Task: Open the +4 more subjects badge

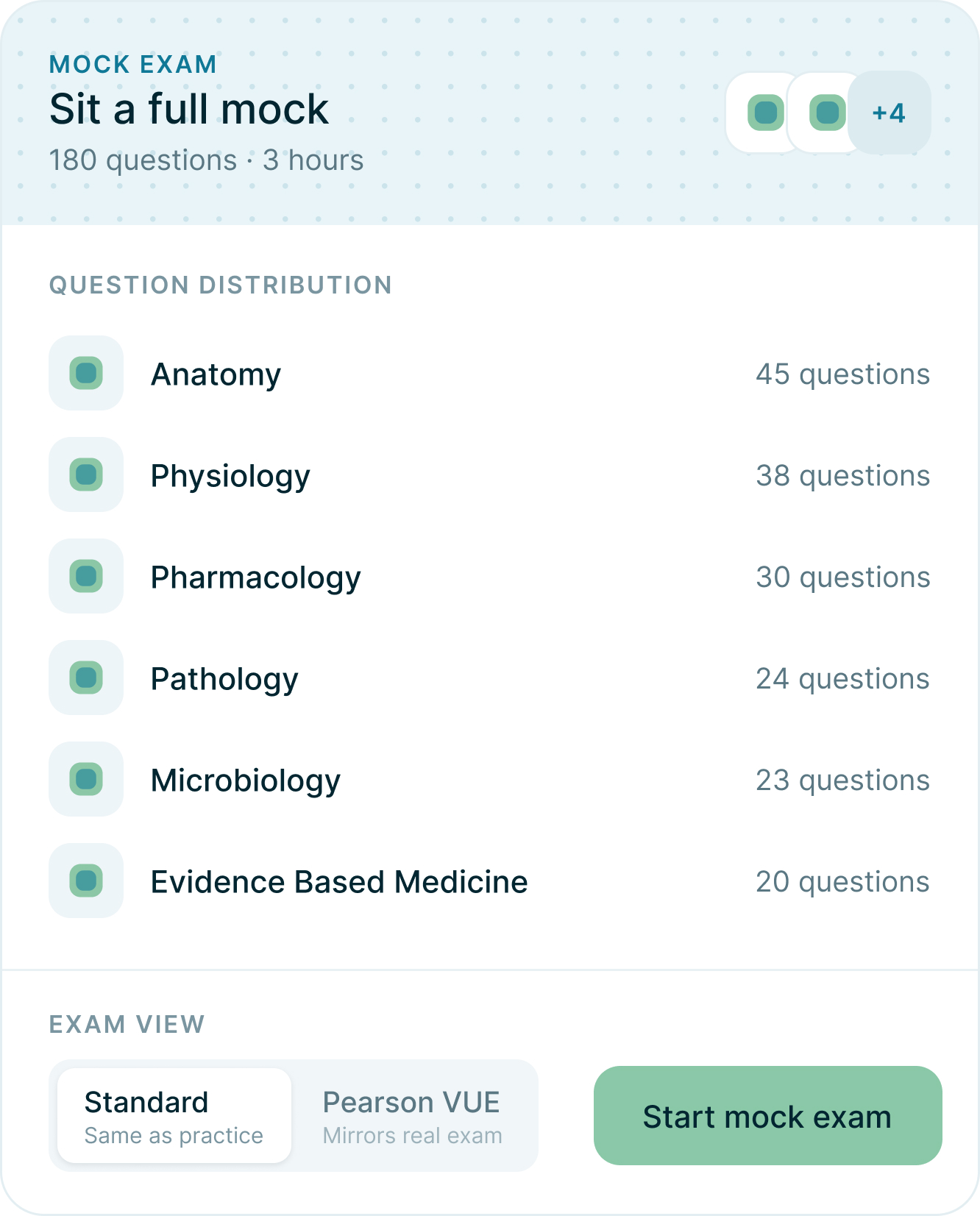Action: coord(889,113)
